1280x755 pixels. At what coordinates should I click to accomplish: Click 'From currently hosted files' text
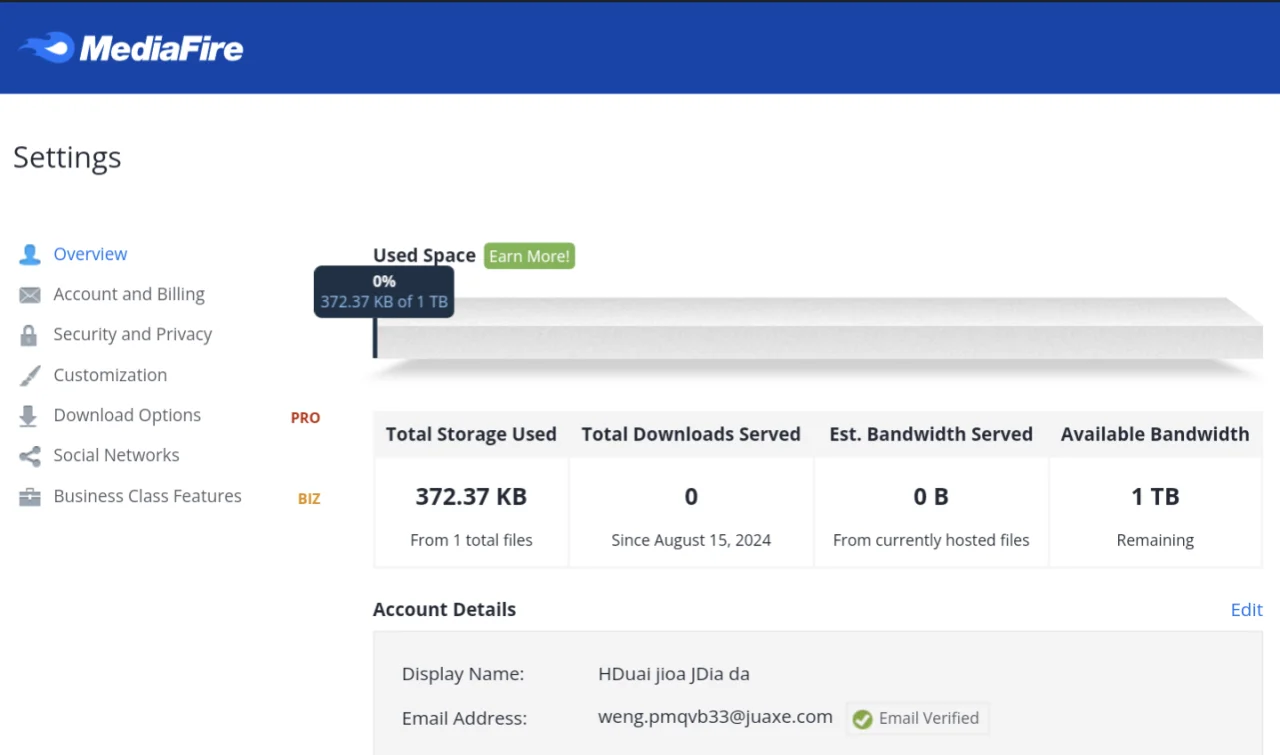pos(931,540)
